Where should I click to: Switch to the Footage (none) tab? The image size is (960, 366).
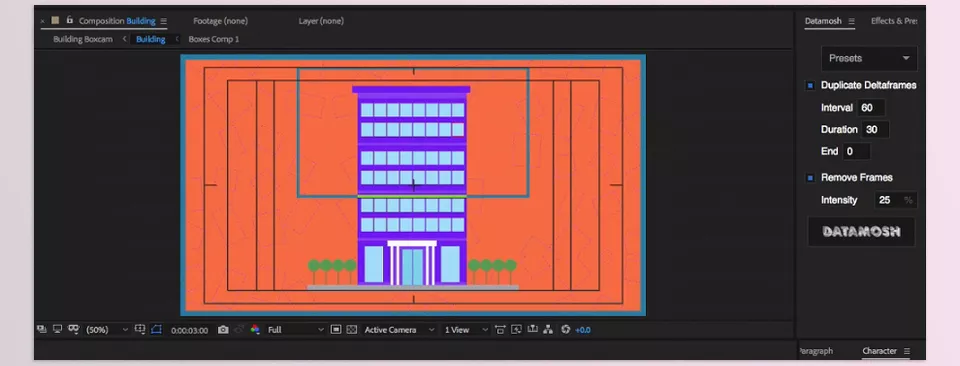click(220, 21)
